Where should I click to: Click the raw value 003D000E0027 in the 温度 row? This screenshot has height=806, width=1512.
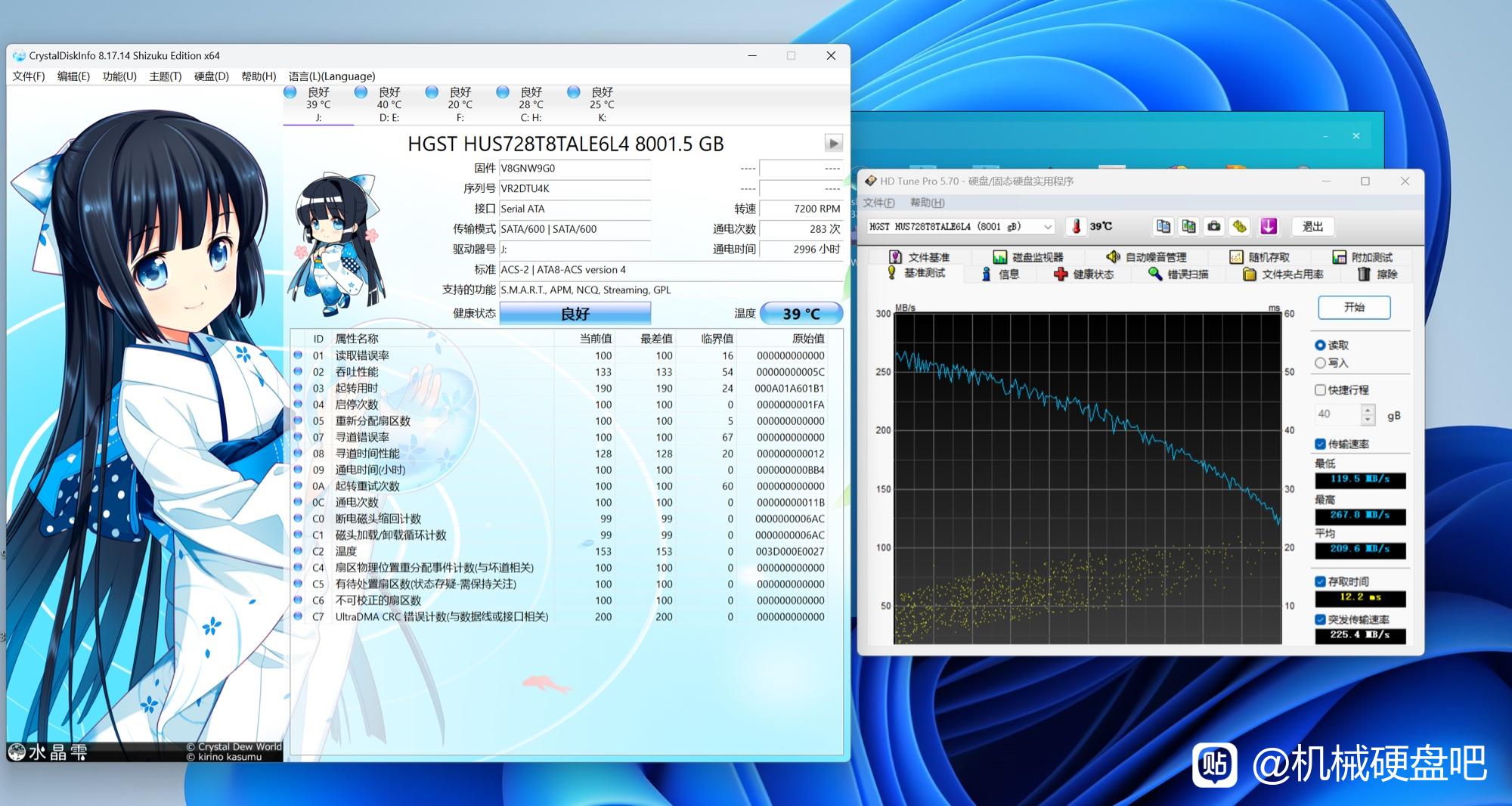pos(789,551)
